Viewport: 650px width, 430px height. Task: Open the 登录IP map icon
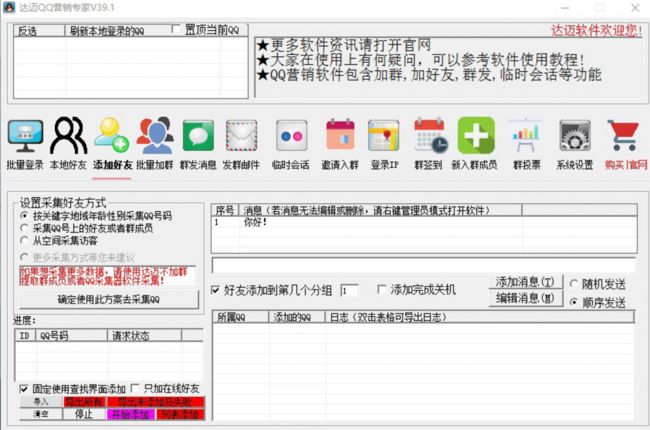point(383,136)
